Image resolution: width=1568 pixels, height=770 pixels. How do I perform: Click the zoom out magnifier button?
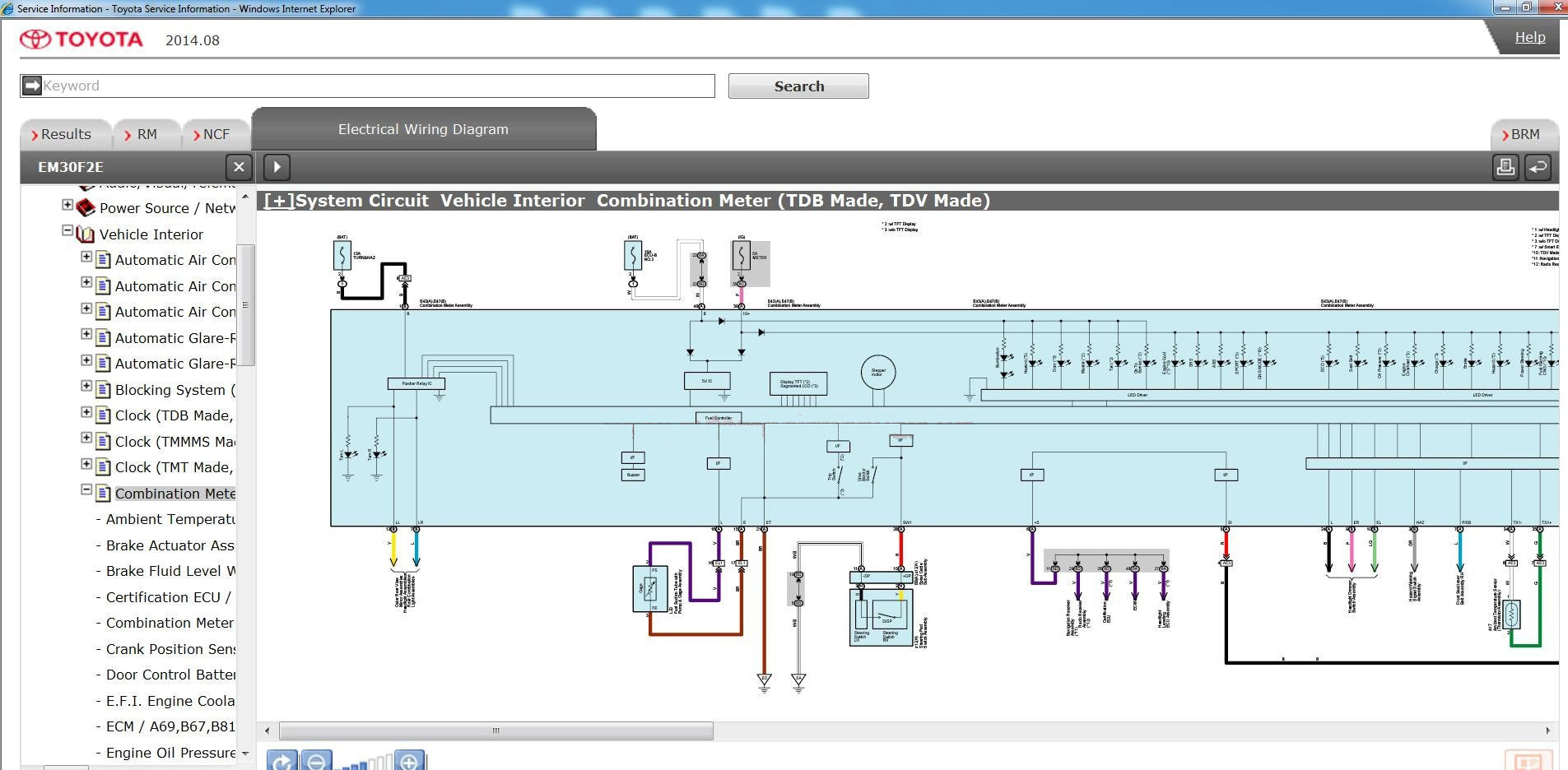316,760
